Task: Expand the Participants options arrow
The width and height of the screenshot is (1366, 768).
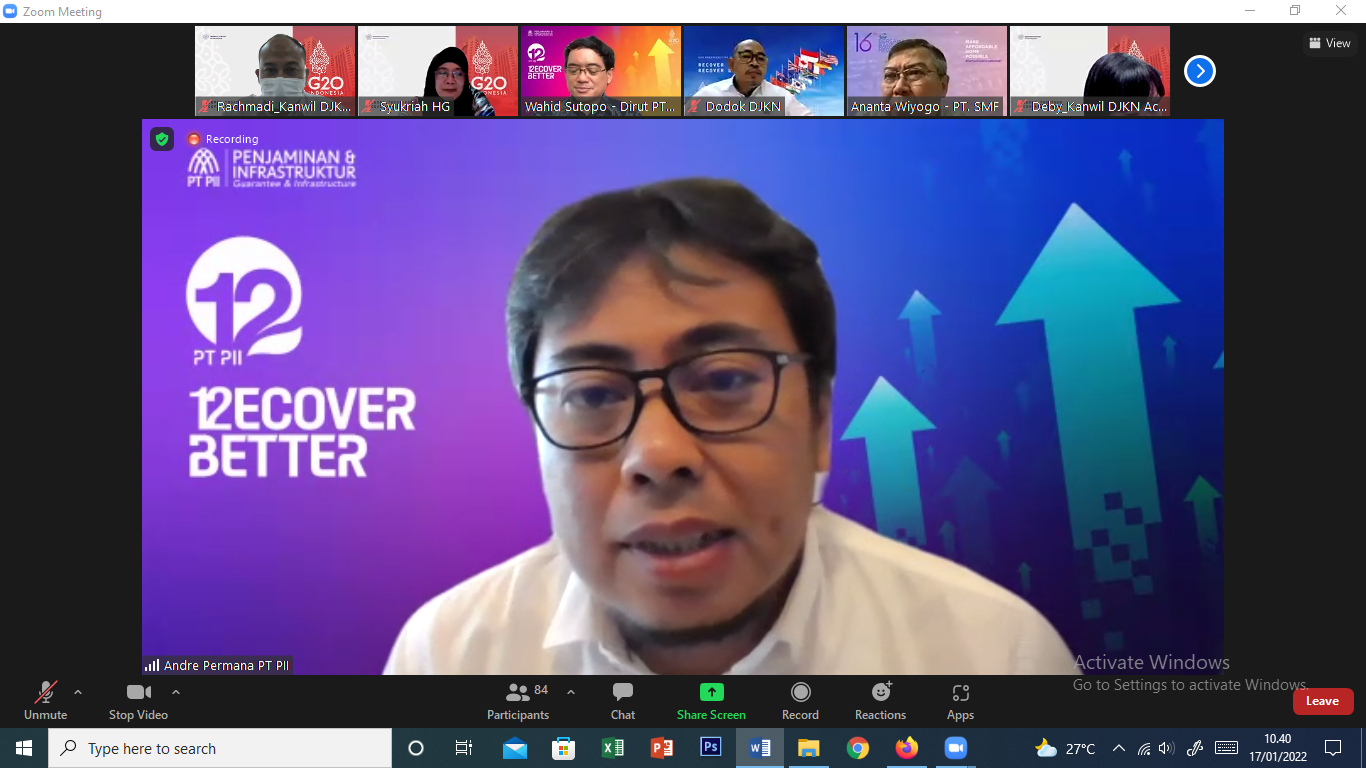Action: [x=571, y=692]
